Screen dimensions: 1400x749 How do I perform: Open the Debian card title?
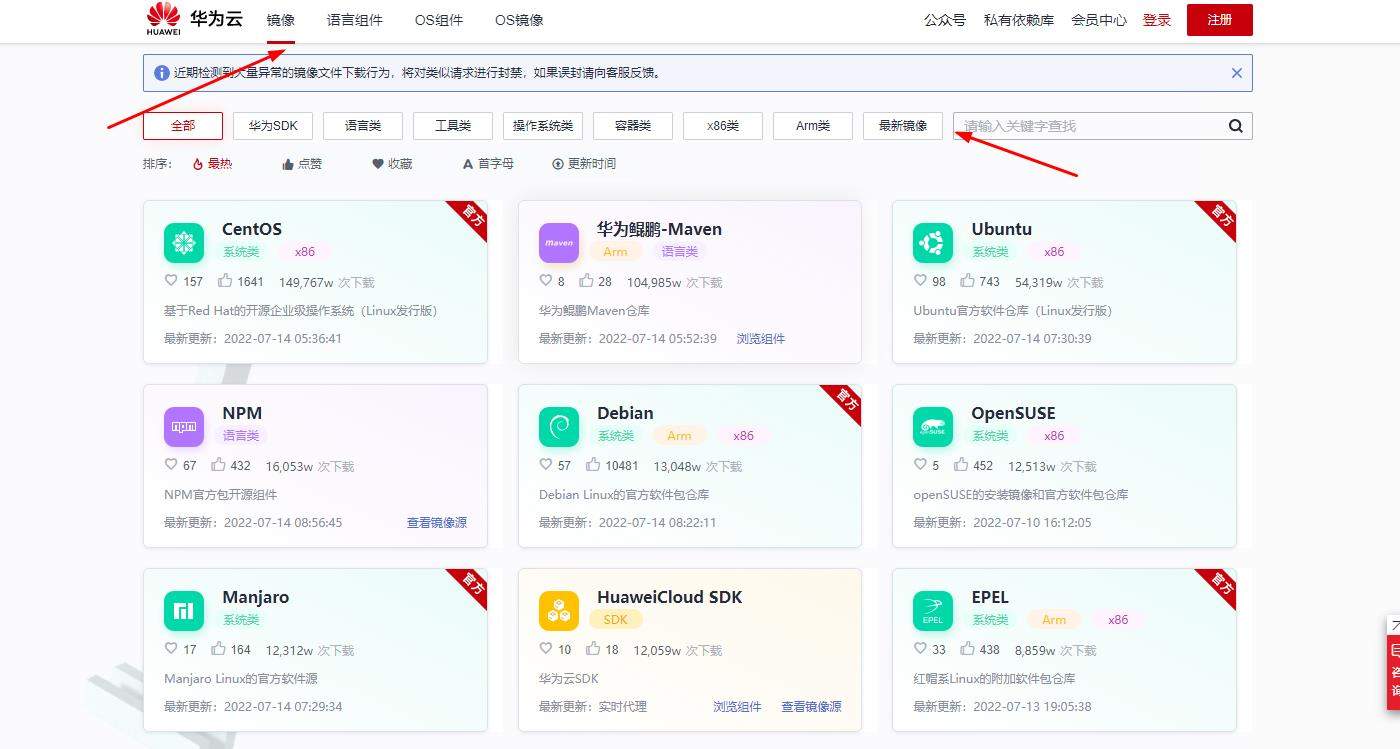[x=625, y=413]
